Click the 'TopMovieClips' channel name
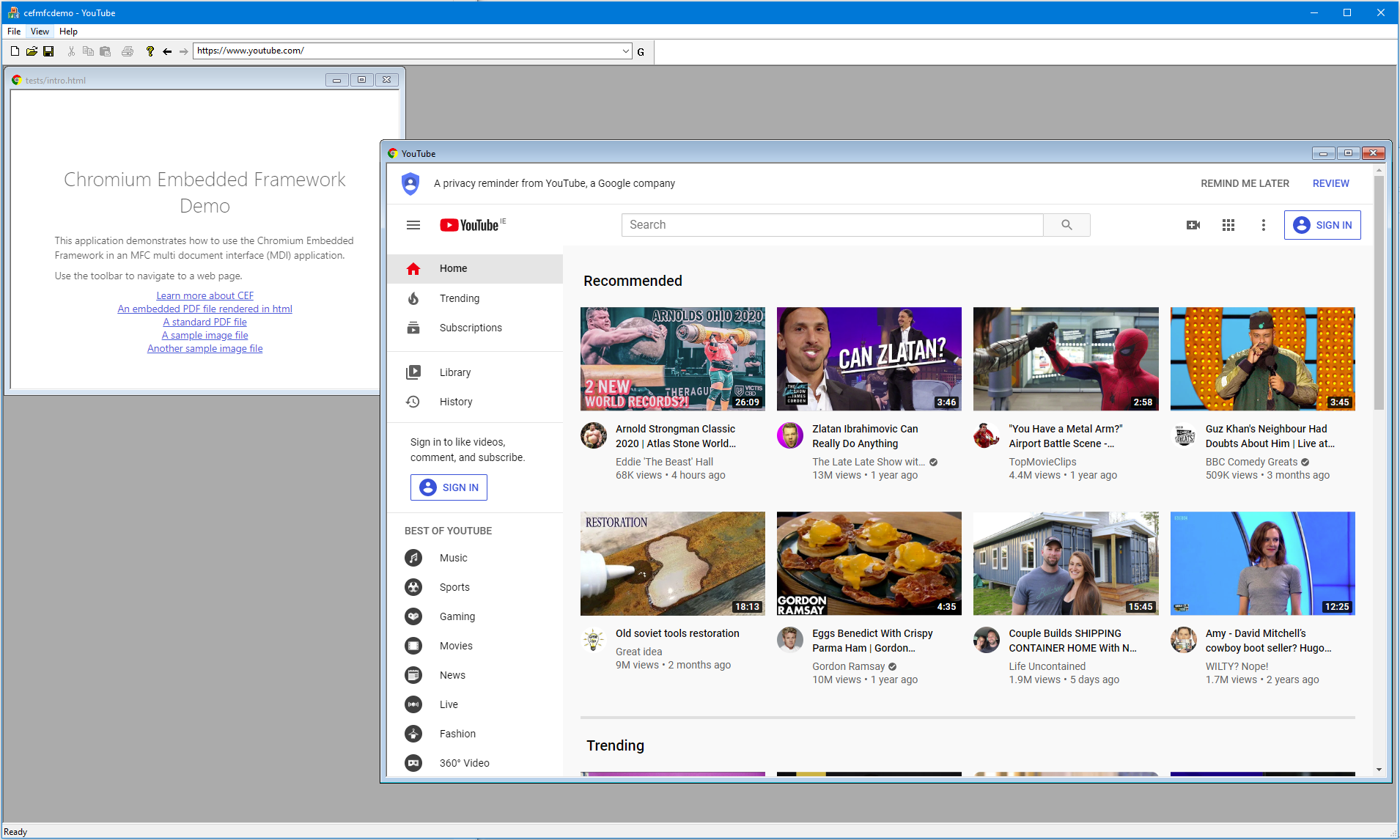 [1042, 462]
